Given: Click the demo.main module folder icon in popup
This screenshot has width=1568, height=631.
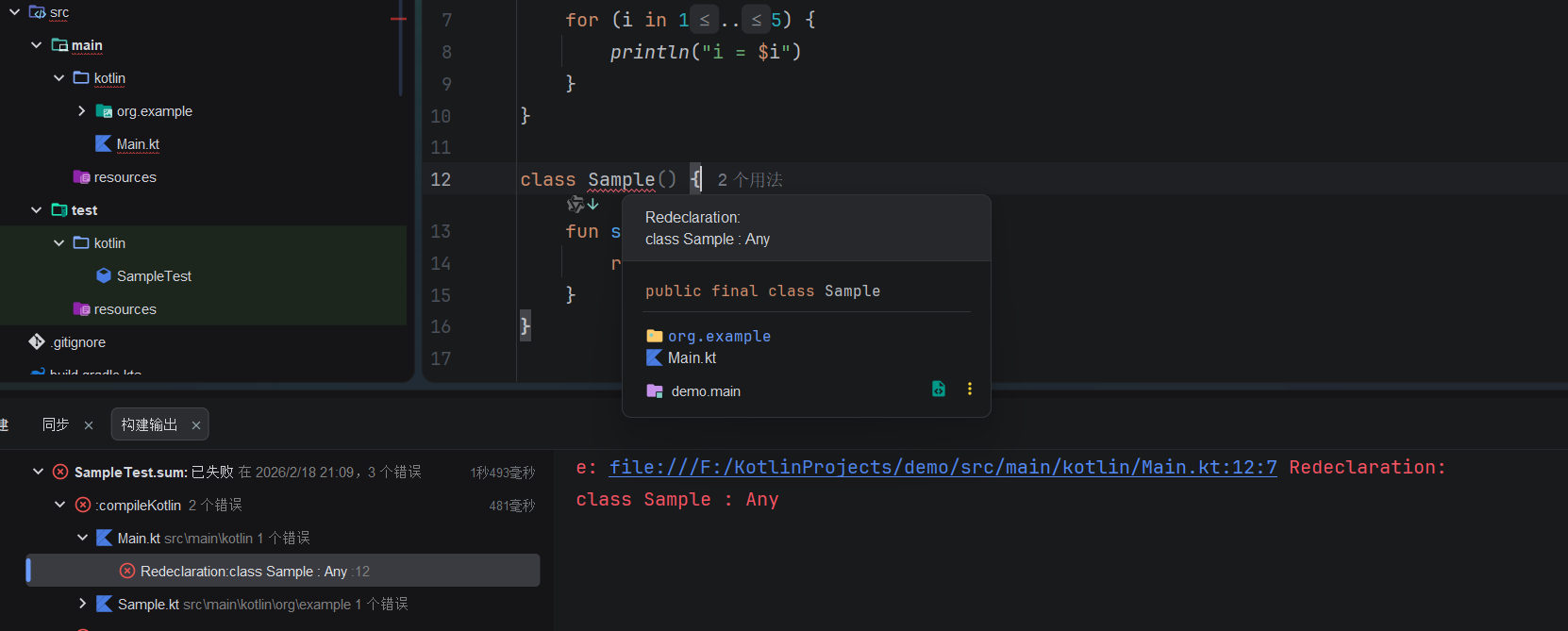Looking at the screenshot, I should coord(654,390).
